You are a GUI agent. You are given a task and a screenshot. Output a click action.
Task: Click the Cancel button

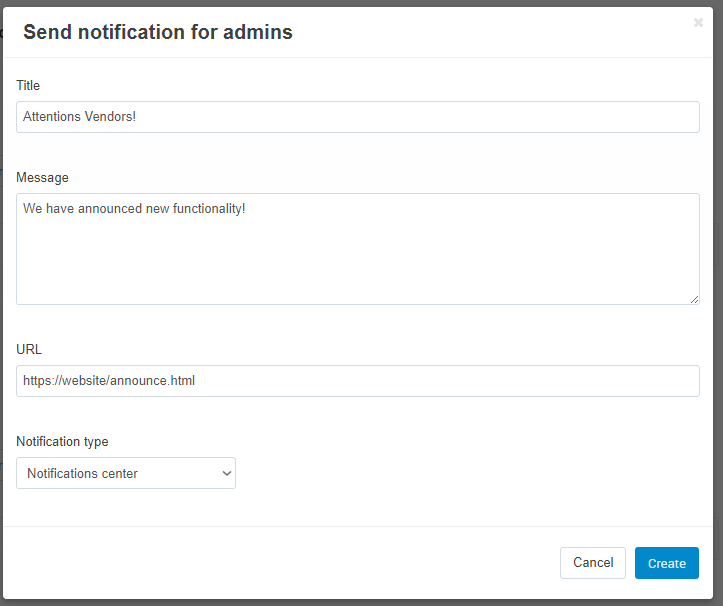593,563
